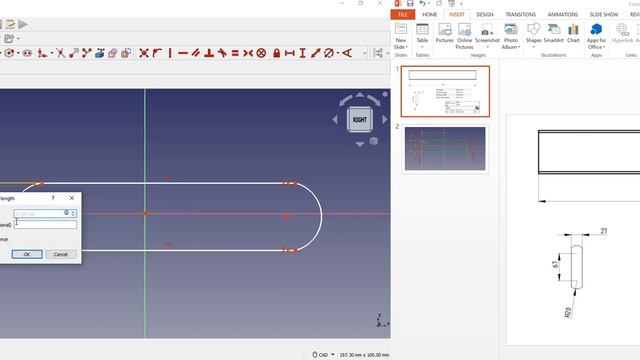Select the external geometry tool
The image size is (640, 360).
[100, 53]
